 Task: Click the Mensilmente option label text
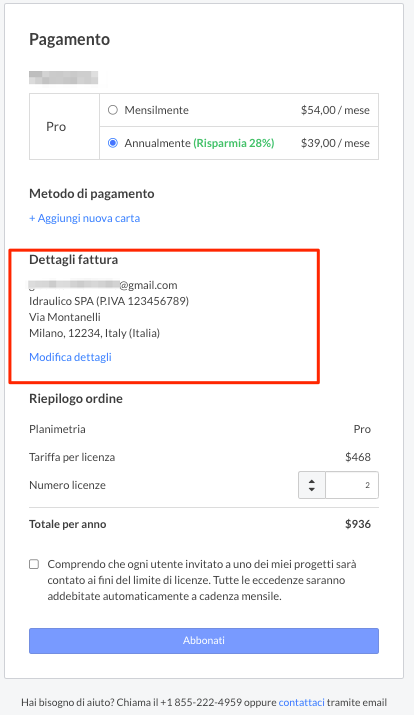click(156, 110)
